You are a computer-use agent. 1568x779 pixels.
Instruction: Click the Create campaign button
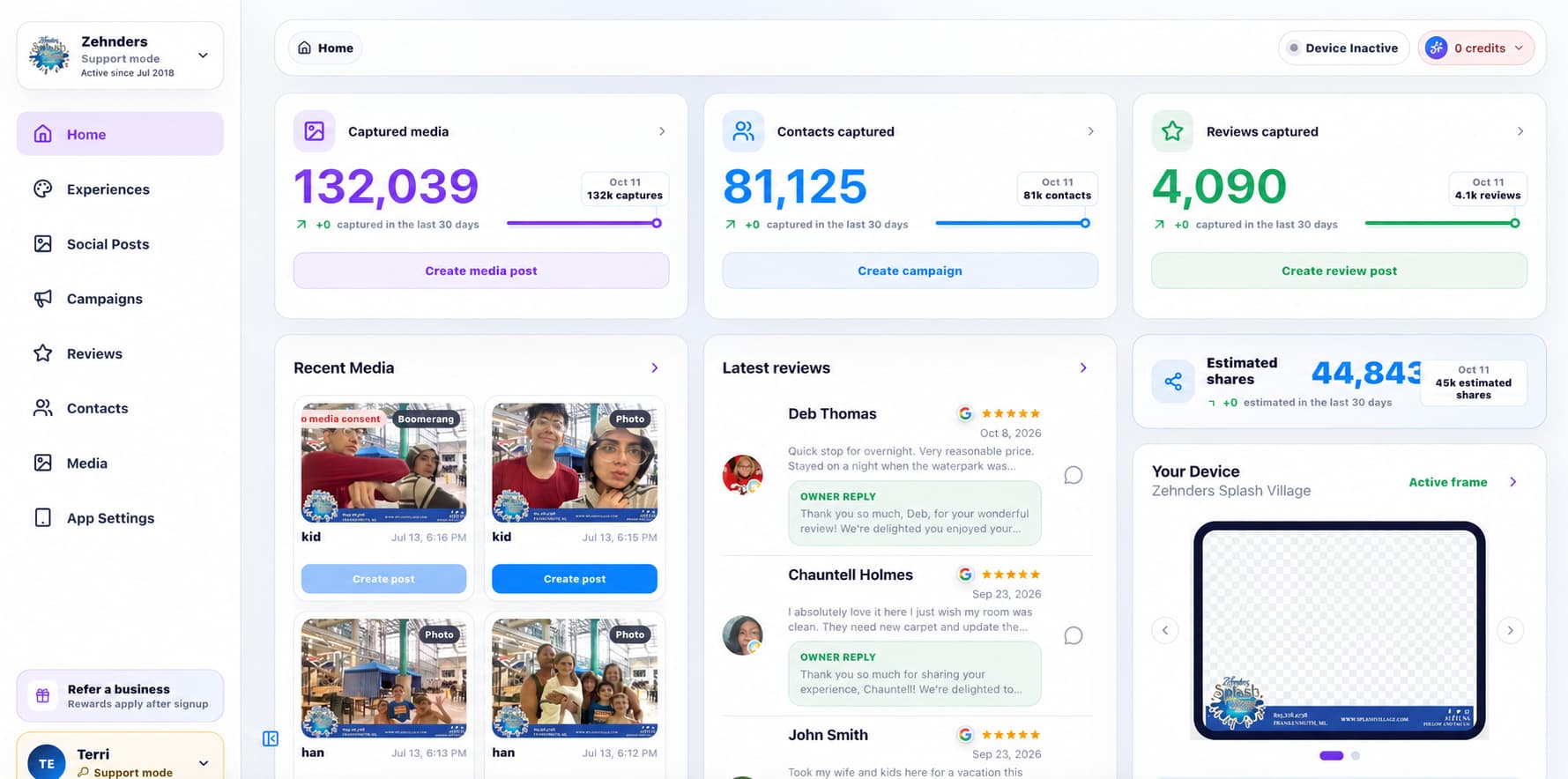910,271
